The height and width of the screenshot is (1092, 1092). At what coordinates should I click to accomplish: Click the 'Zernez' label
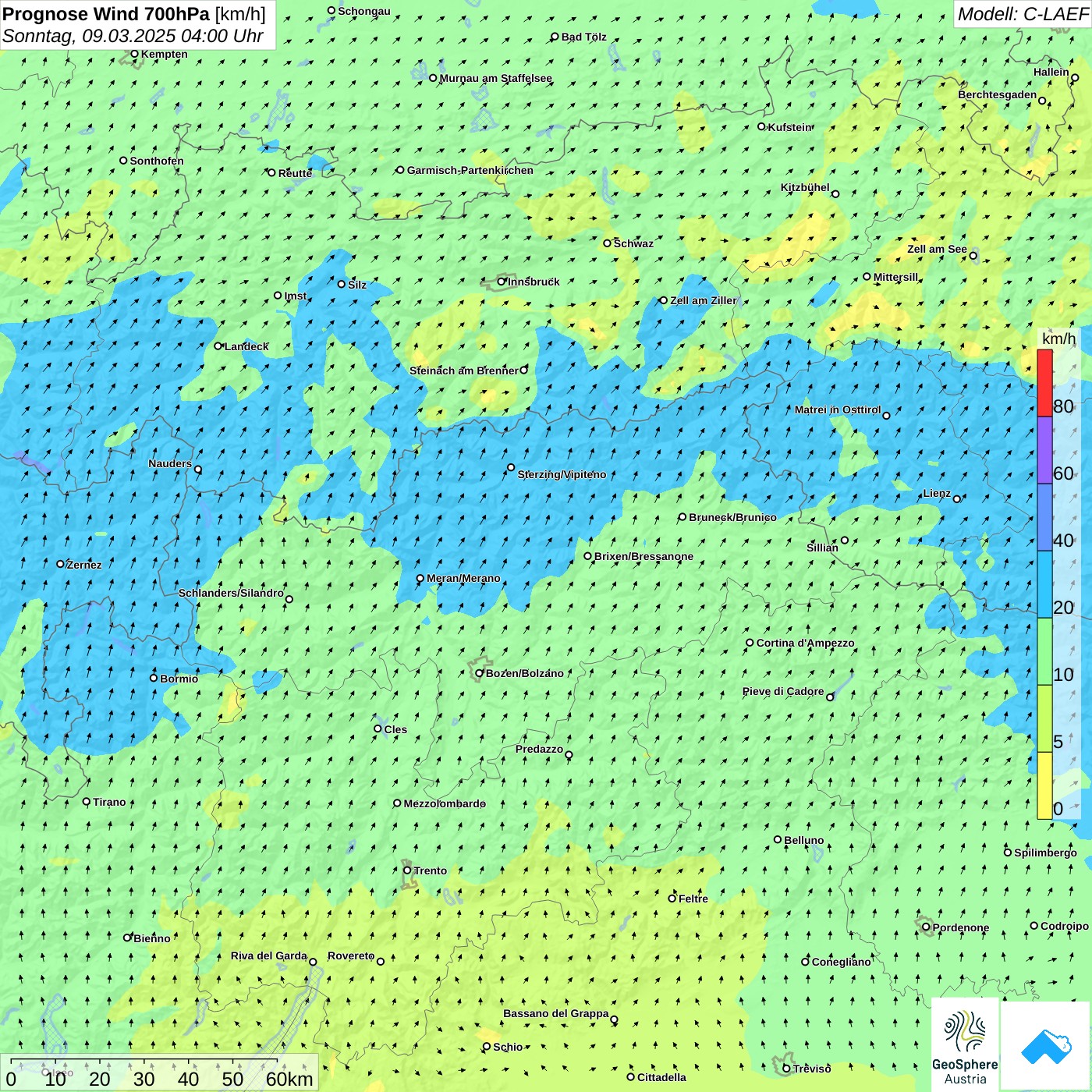tap(84, 565)
